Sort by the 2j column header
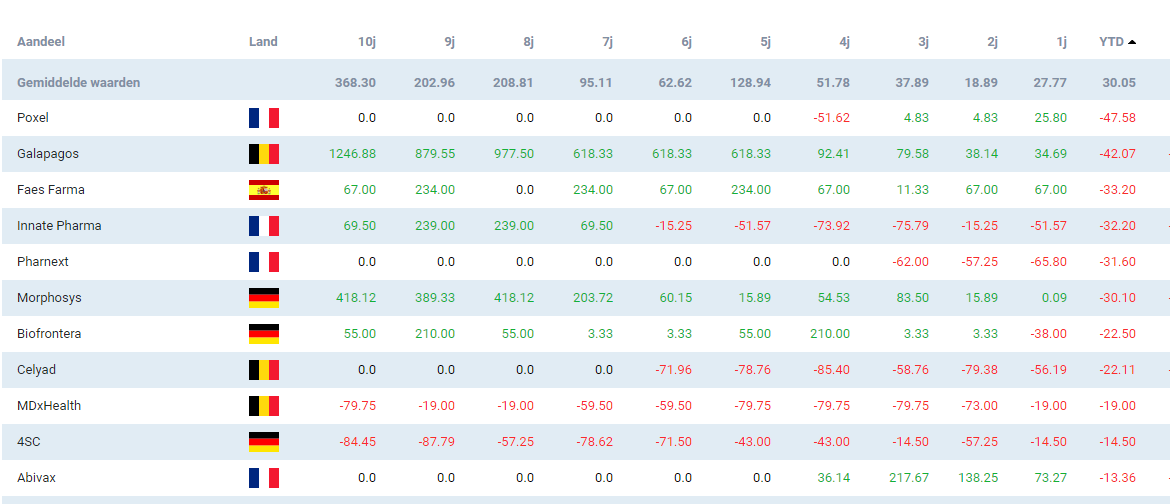The height and width of the screenshot is (504, 1170). point(992,42)
